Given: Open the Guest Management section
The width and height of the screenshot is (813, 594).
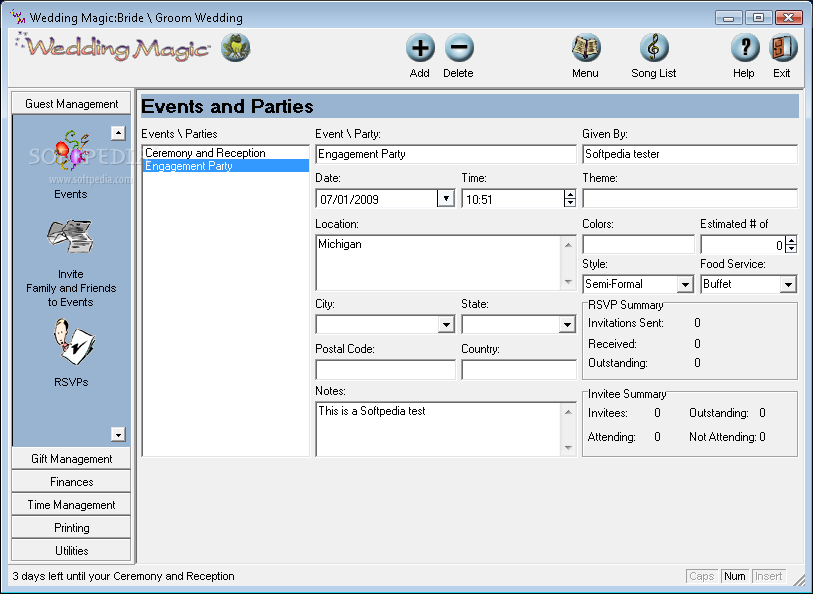Looking at the screenshot, I should 72,104.
